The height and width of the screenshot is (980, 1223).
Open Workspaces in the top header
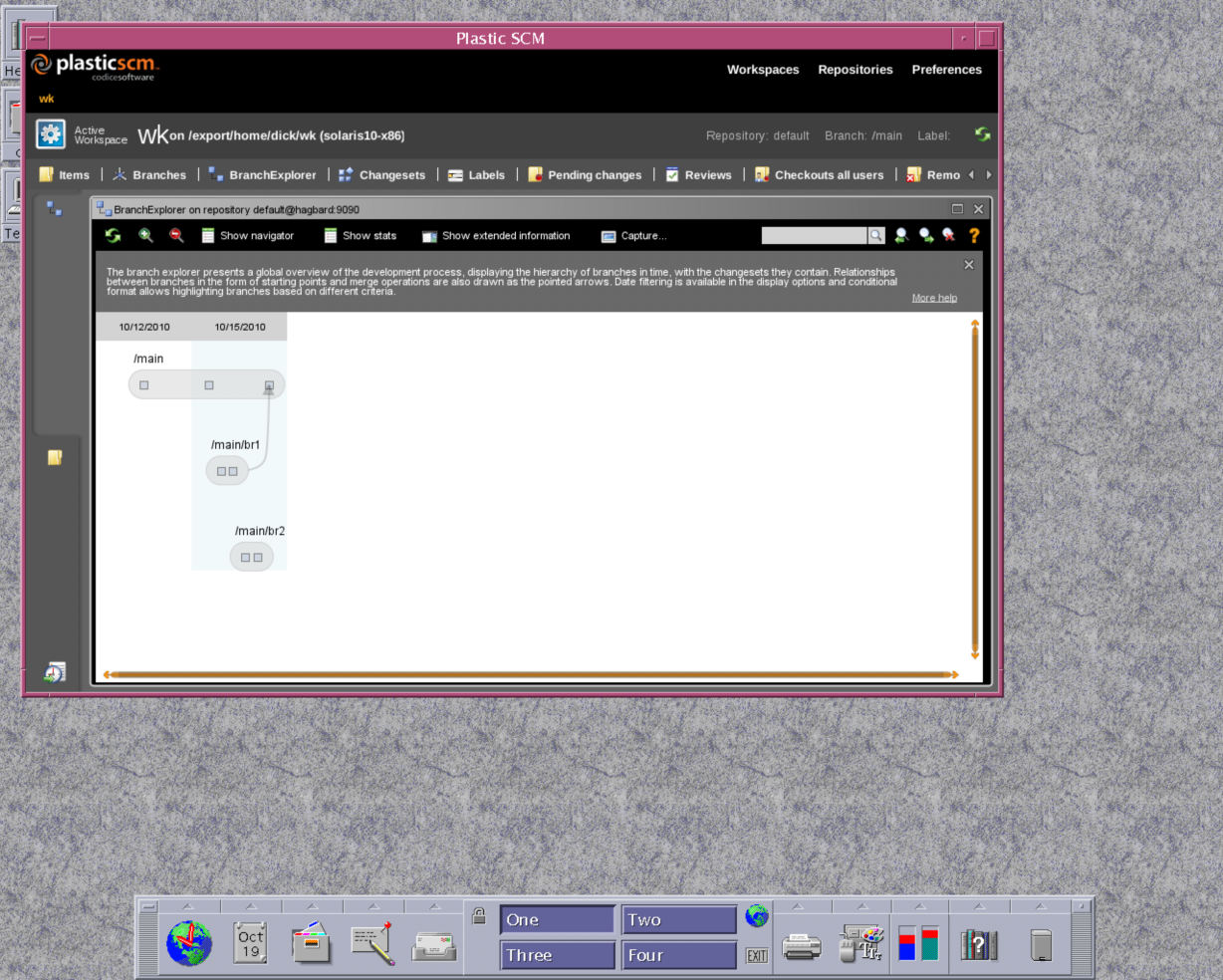pos(763,70)
